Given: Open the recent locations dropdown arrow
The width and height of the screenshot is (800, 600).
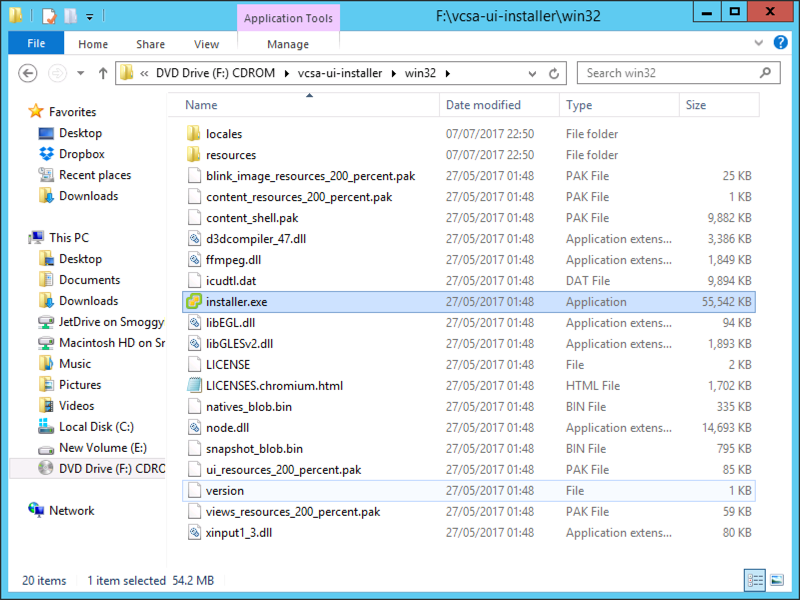Looking at the screenshot, I should (81, 73).
